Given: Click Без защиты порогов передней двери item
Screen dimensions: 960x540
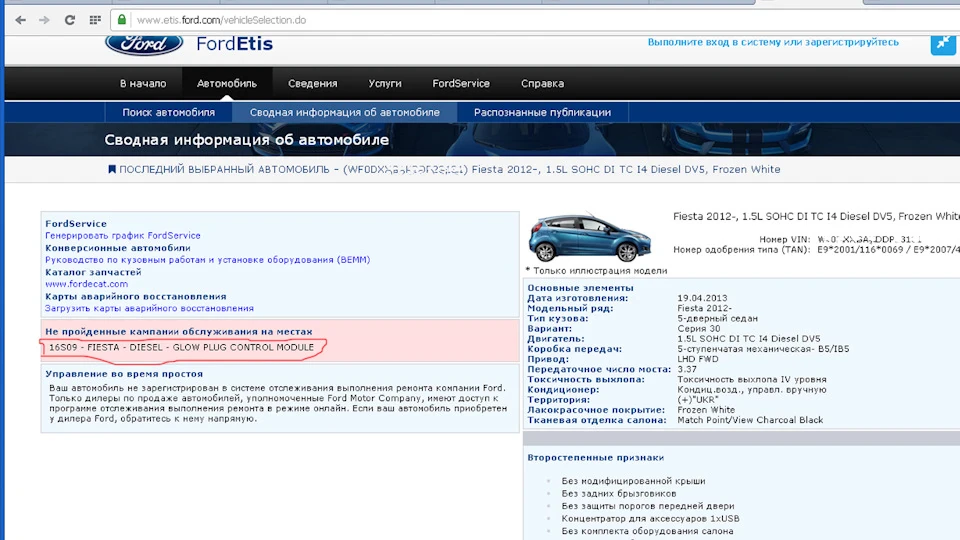Looking at the screenshot, I should 648,506.
